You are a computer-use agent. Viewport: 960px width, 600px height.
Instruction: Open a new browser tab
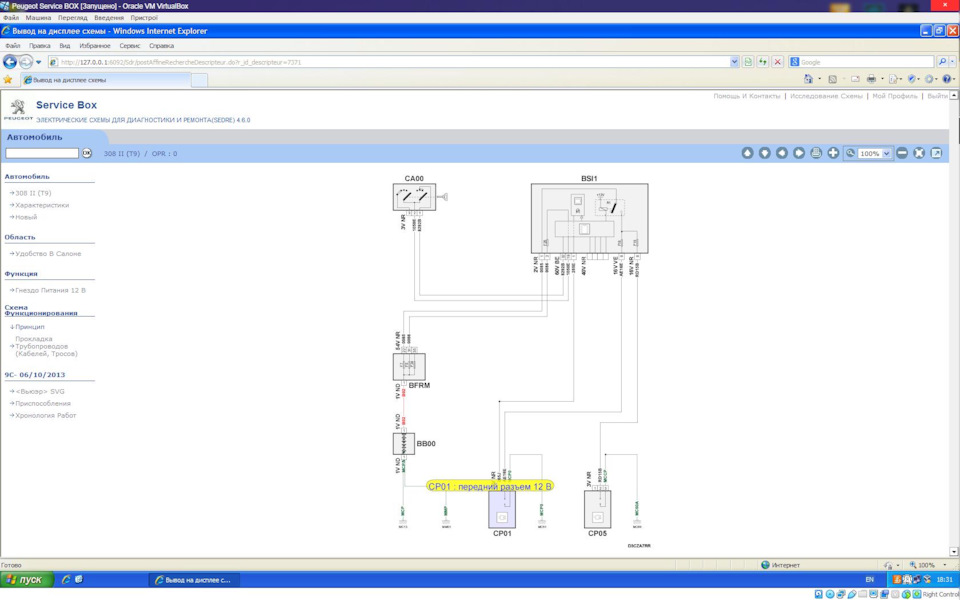(200, 80)
